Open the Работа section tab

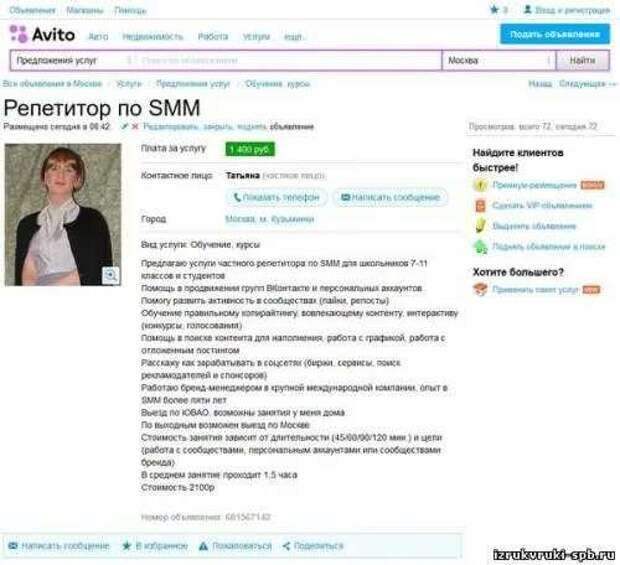coord(213,37)
